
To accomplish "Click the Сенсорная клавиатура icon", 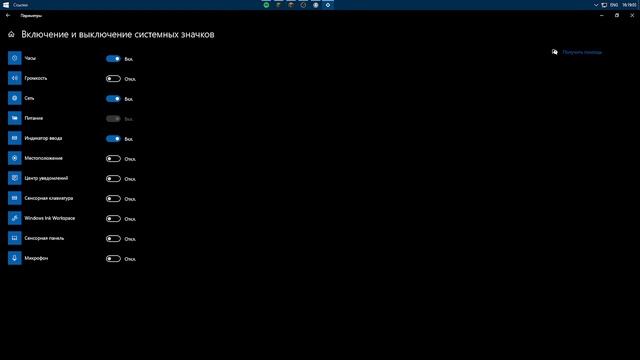I will [x=15, y=198].
